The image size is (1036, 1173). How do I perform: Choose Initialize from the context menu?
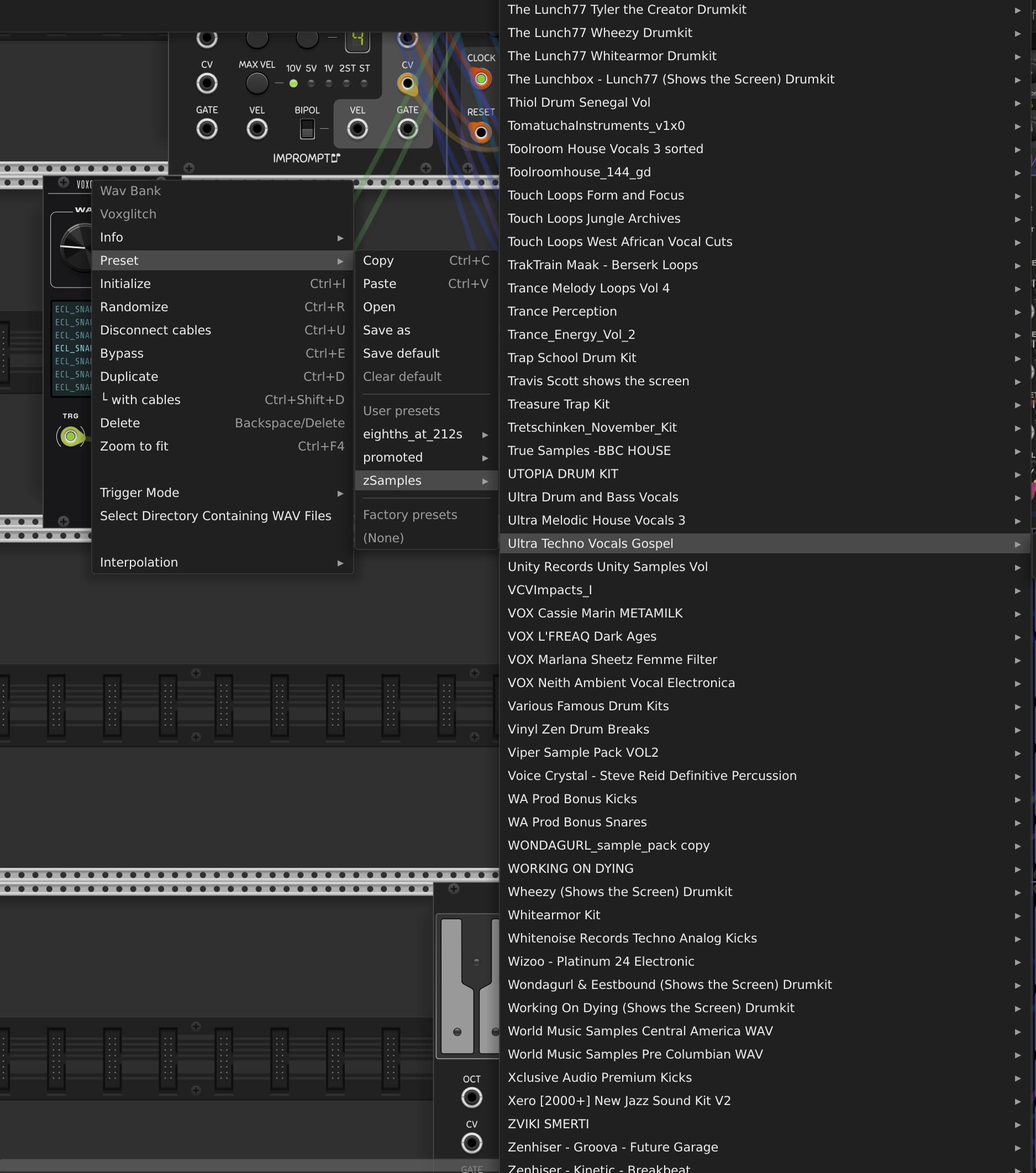223,284
